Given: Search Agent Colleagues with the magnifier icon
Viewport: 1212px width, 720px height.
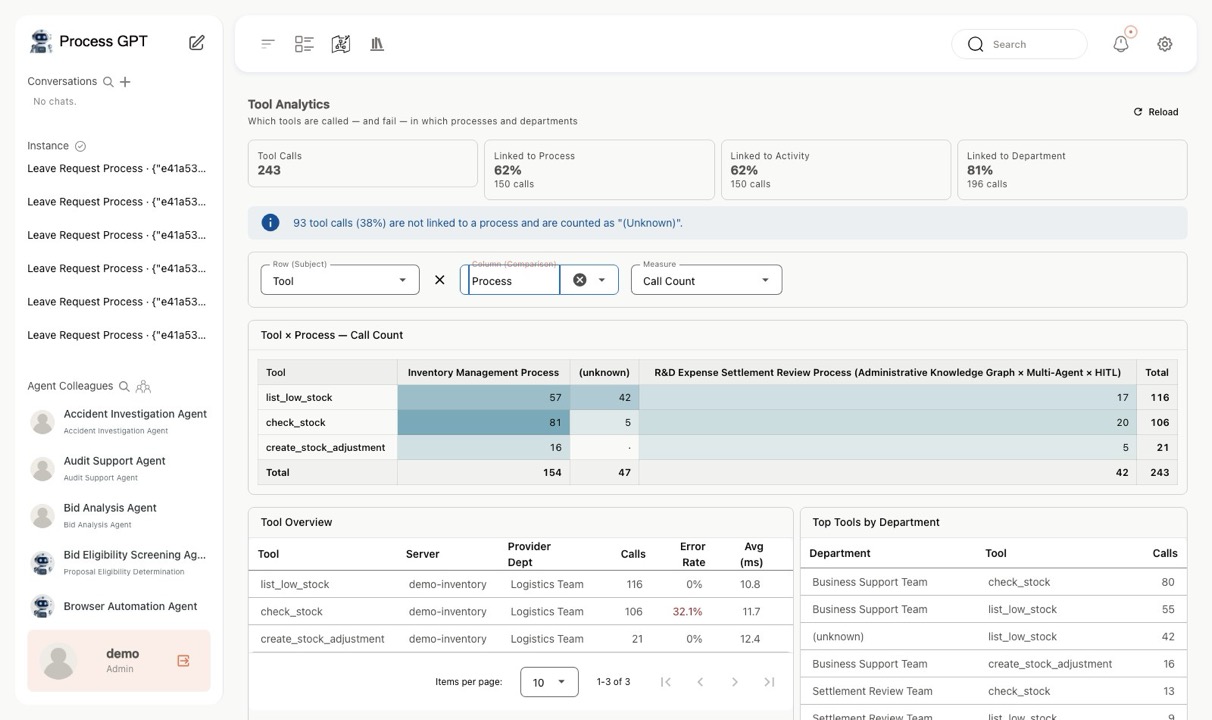Looking at the screenshot, I should tap(124, 386).
